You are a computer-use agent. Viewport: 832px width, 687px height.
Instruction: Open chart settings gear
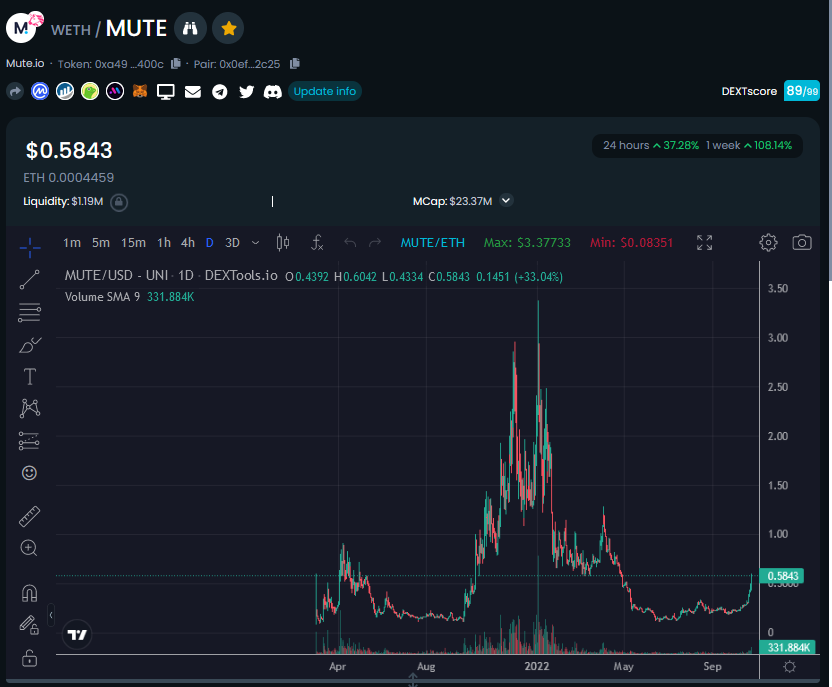click(x=768, y=243)
